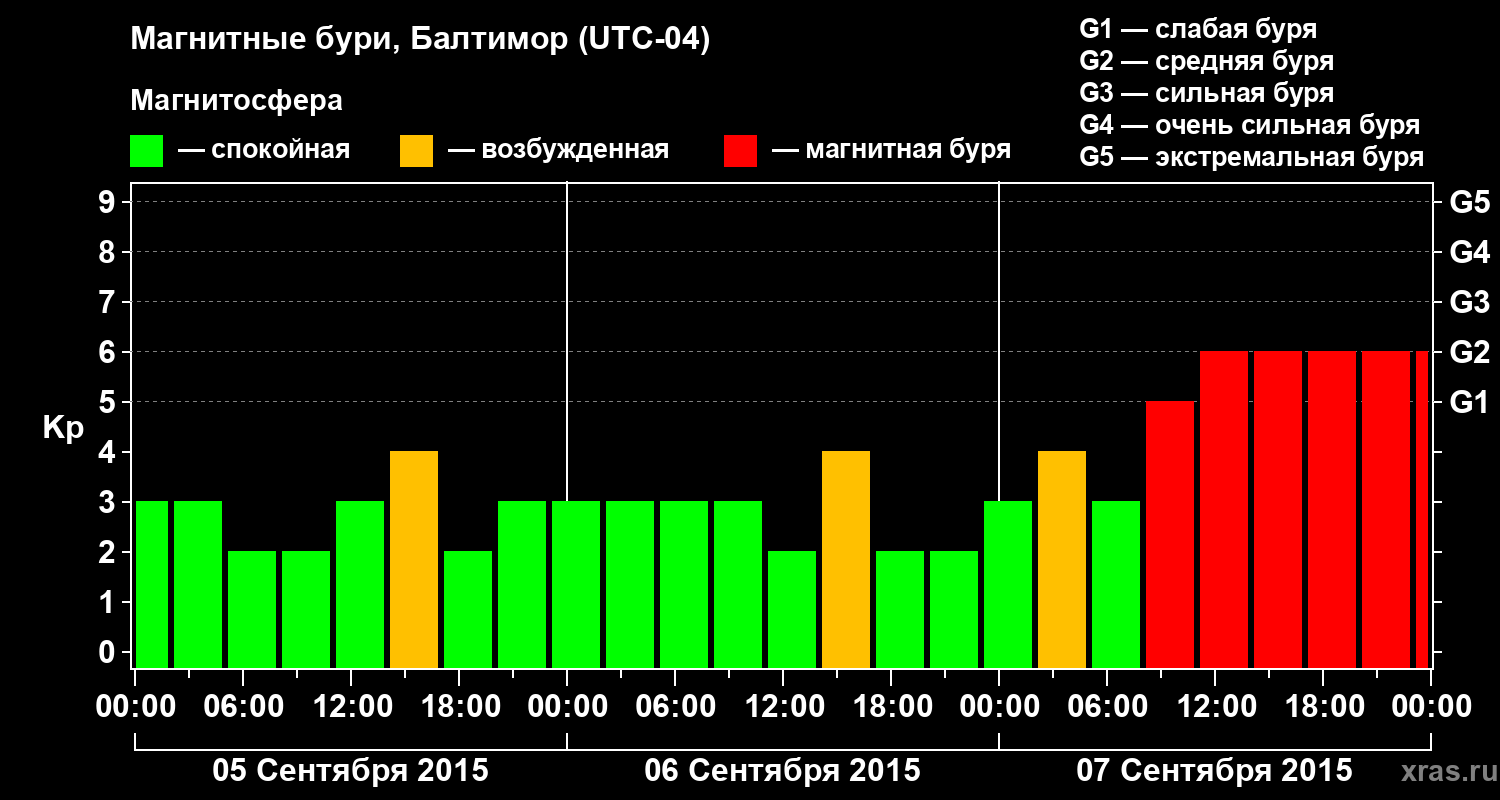
Task: Select 'G1 — слабая буря' legend line
Action: [1198, 28]
